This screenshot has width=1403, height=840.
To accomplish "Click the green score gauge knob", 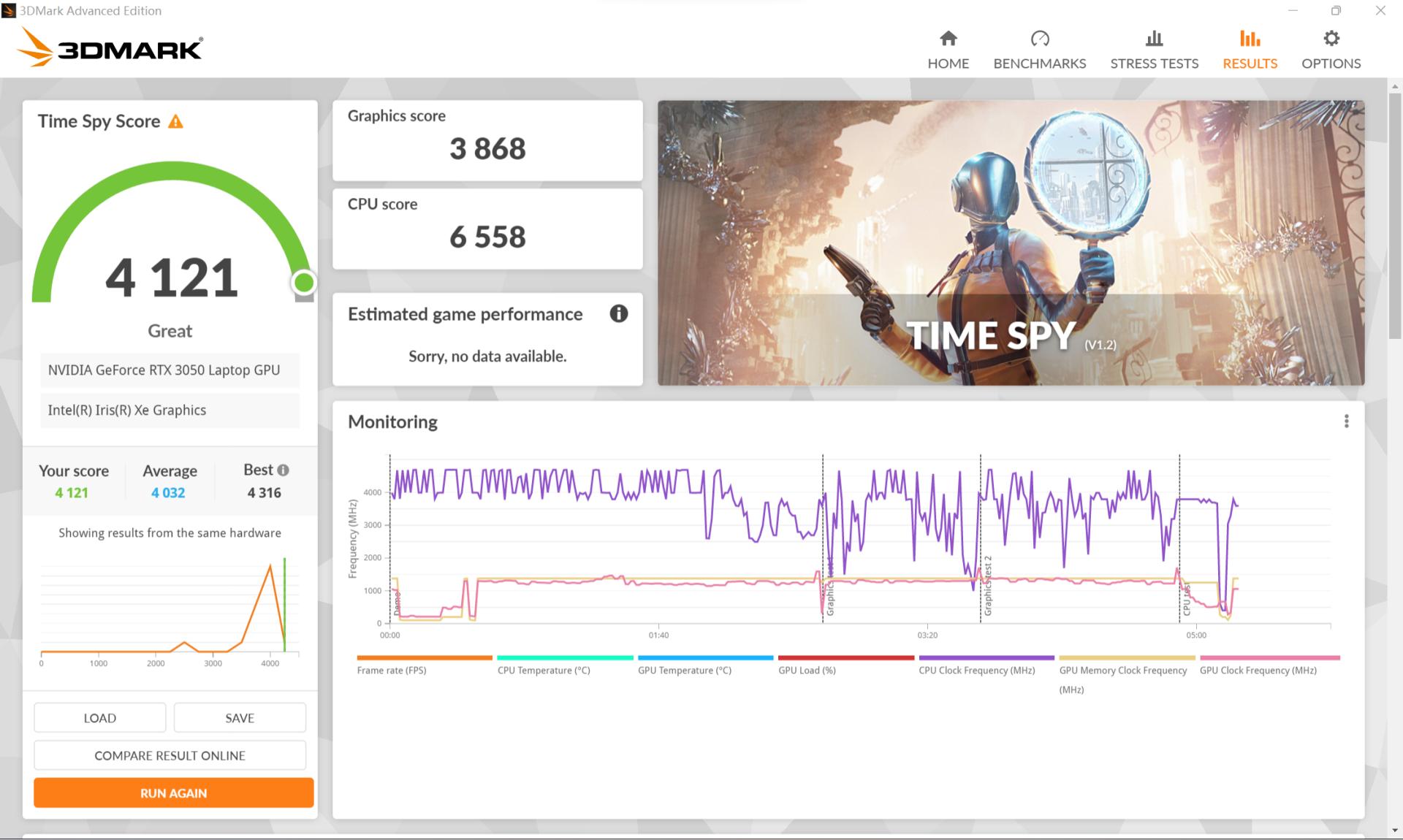I will [303, 282].
